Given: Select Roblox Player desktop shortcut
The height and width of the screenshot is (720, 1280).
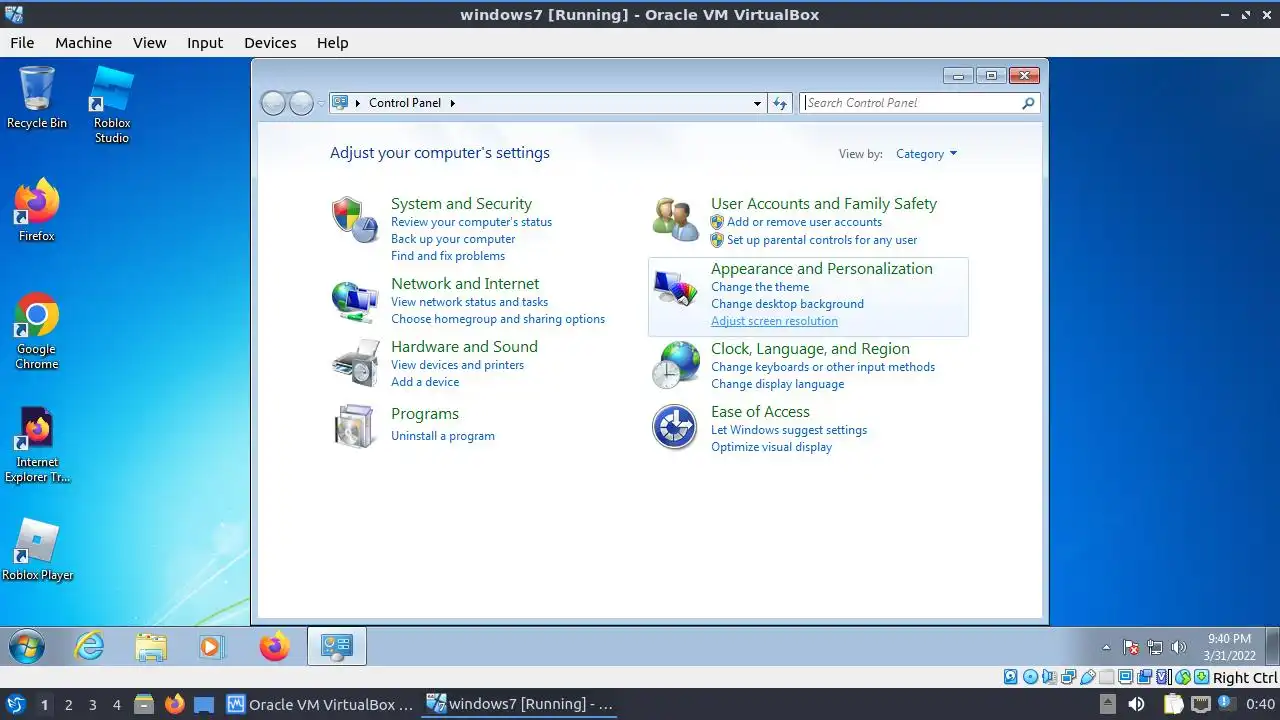Looking at the screenshot, I should [x=37, y=550].
